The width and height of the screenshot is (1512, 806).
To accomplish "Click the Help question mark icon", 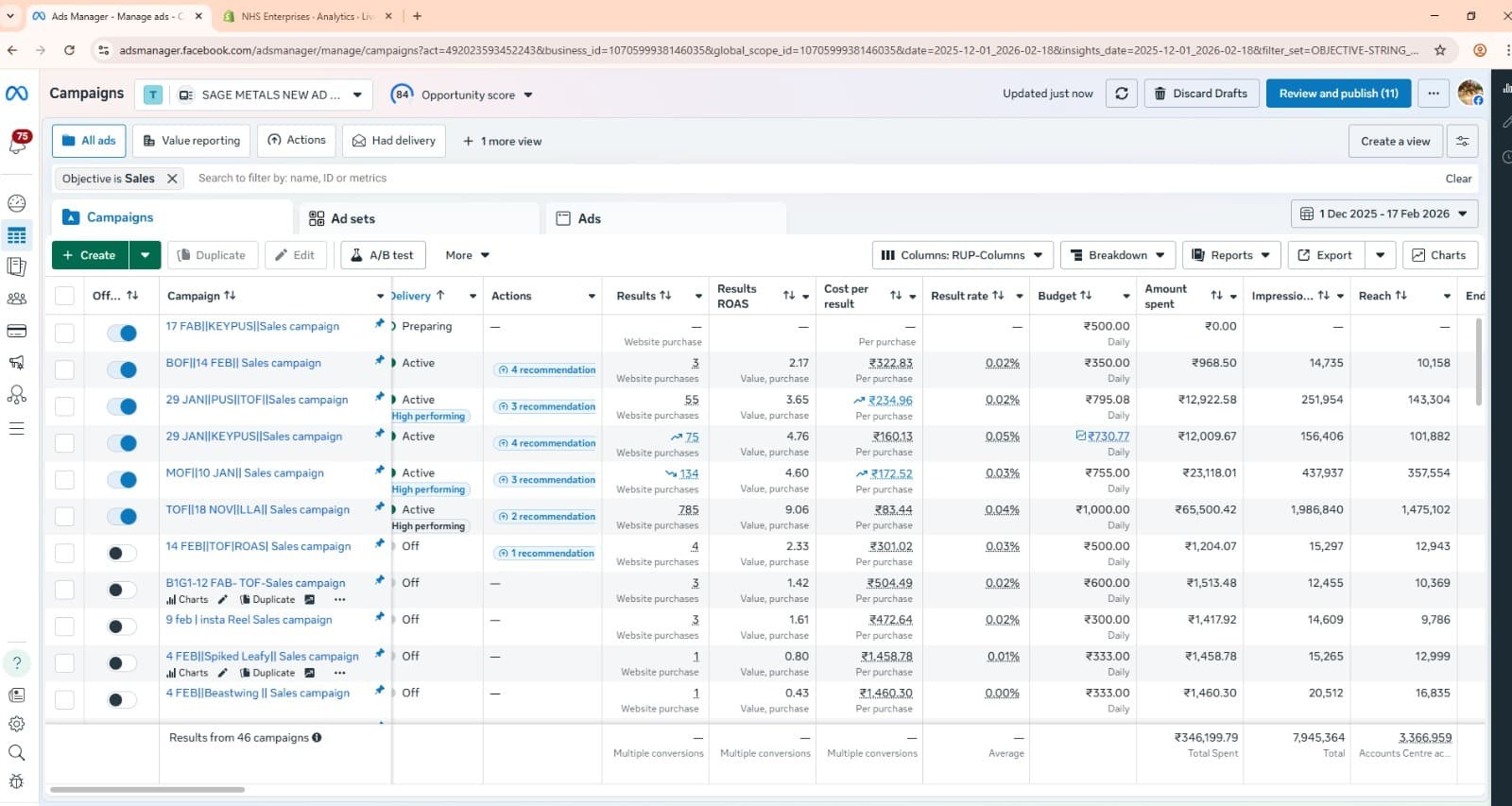I will coord(17,662).
